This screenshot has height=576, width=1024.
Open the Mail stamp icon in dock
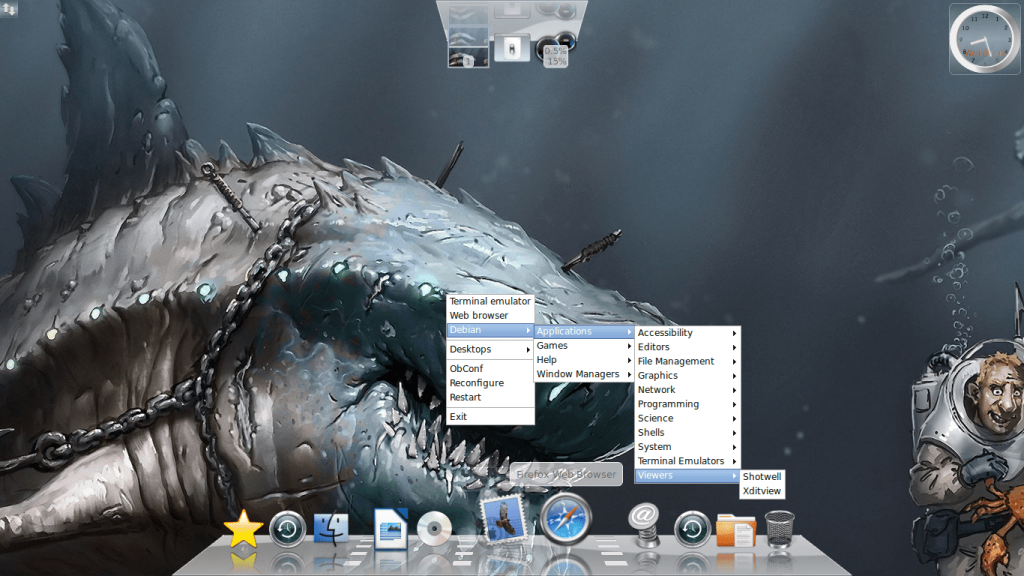coord(502,519)
